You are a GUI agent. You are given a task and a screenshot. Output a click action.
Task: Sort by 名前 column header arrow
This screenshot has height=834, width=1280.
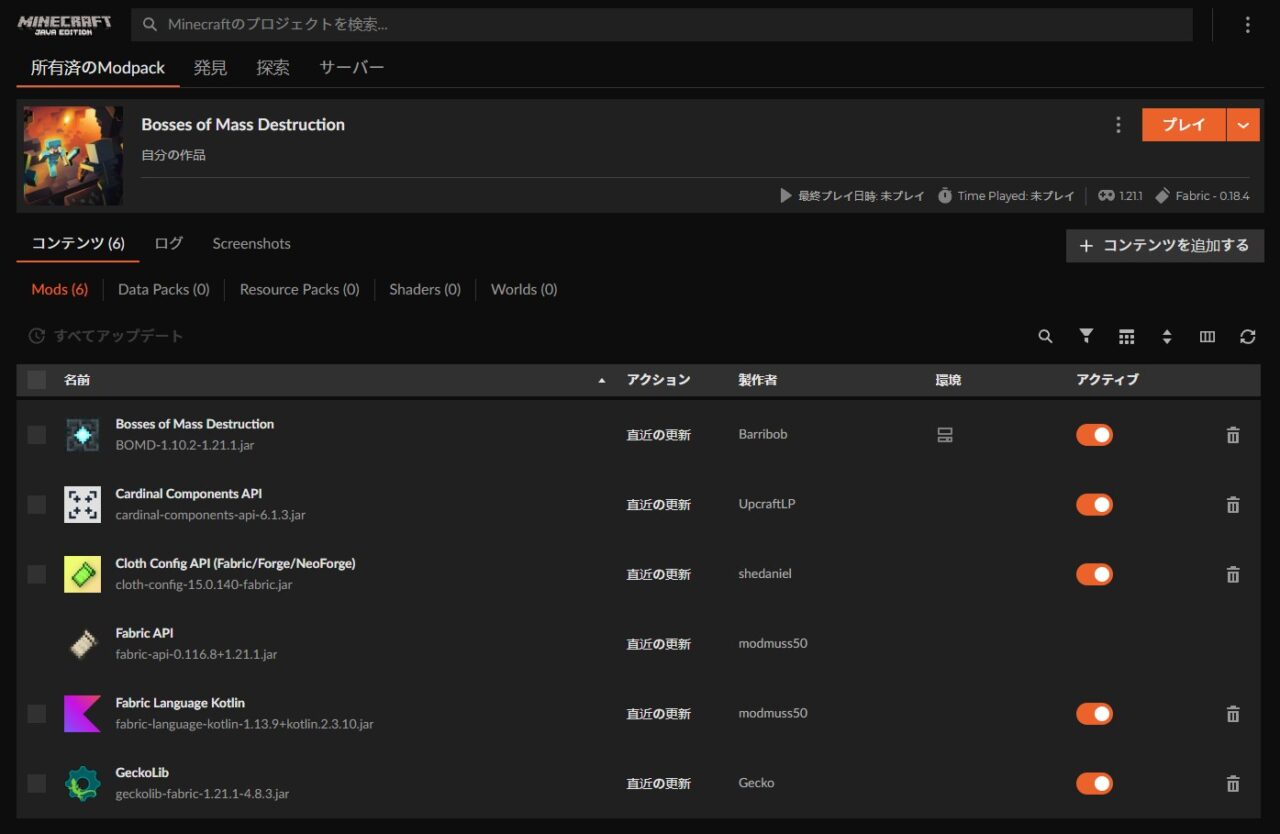[601, 381]
